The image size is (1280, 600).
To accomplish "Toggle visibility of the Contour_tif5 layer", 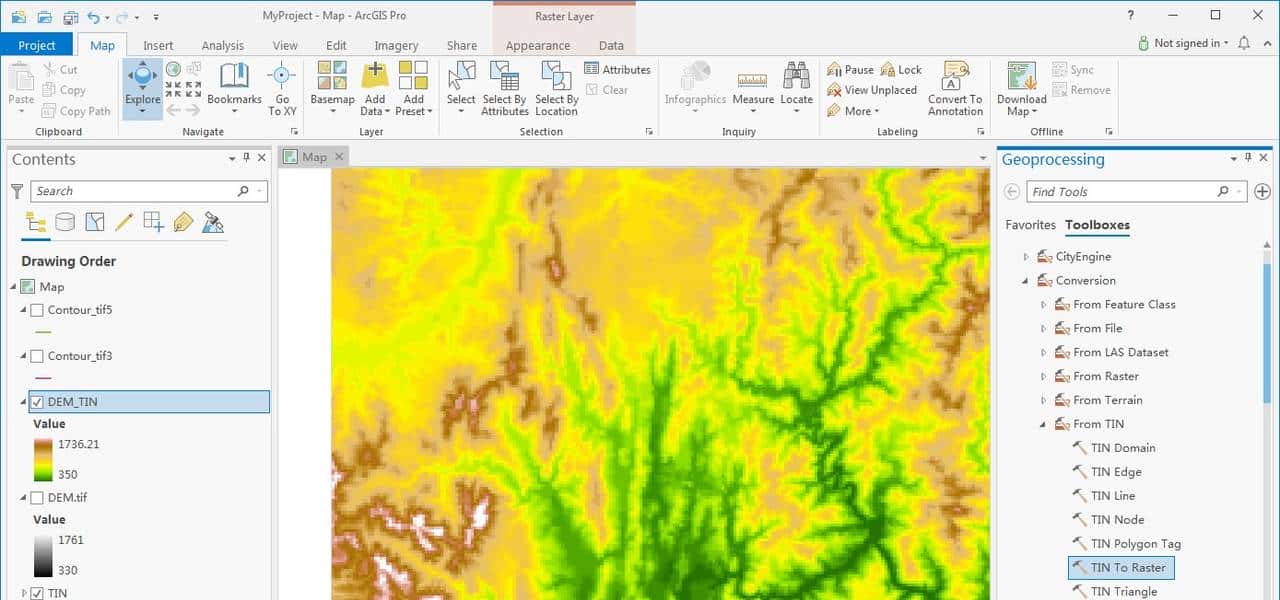I will [x=37, y=310].
